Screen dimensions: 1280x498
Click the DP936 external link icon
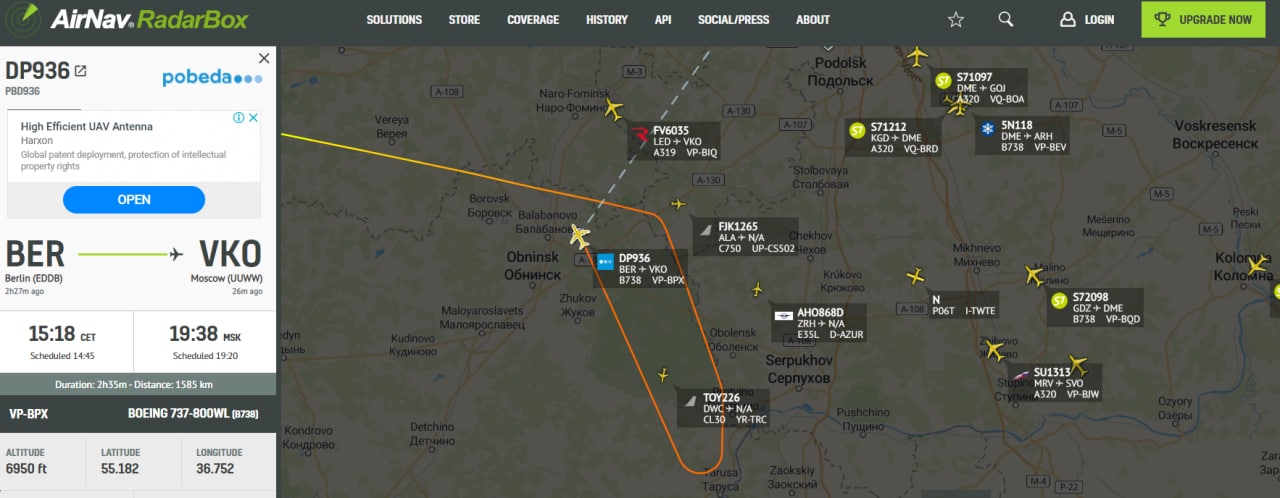(81, 71)
